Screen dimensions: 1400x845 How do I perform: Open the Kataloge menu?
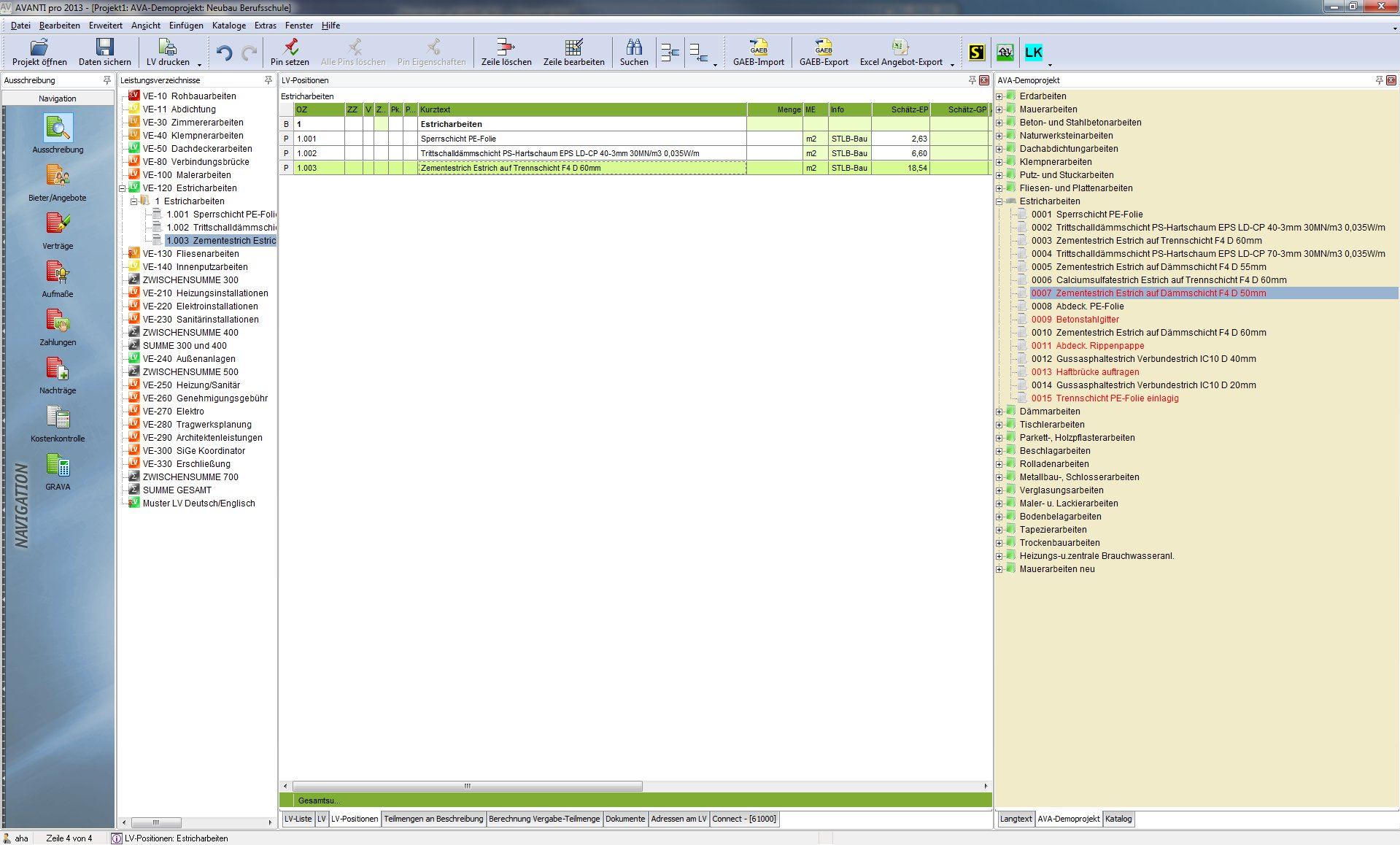click(229, 26)
